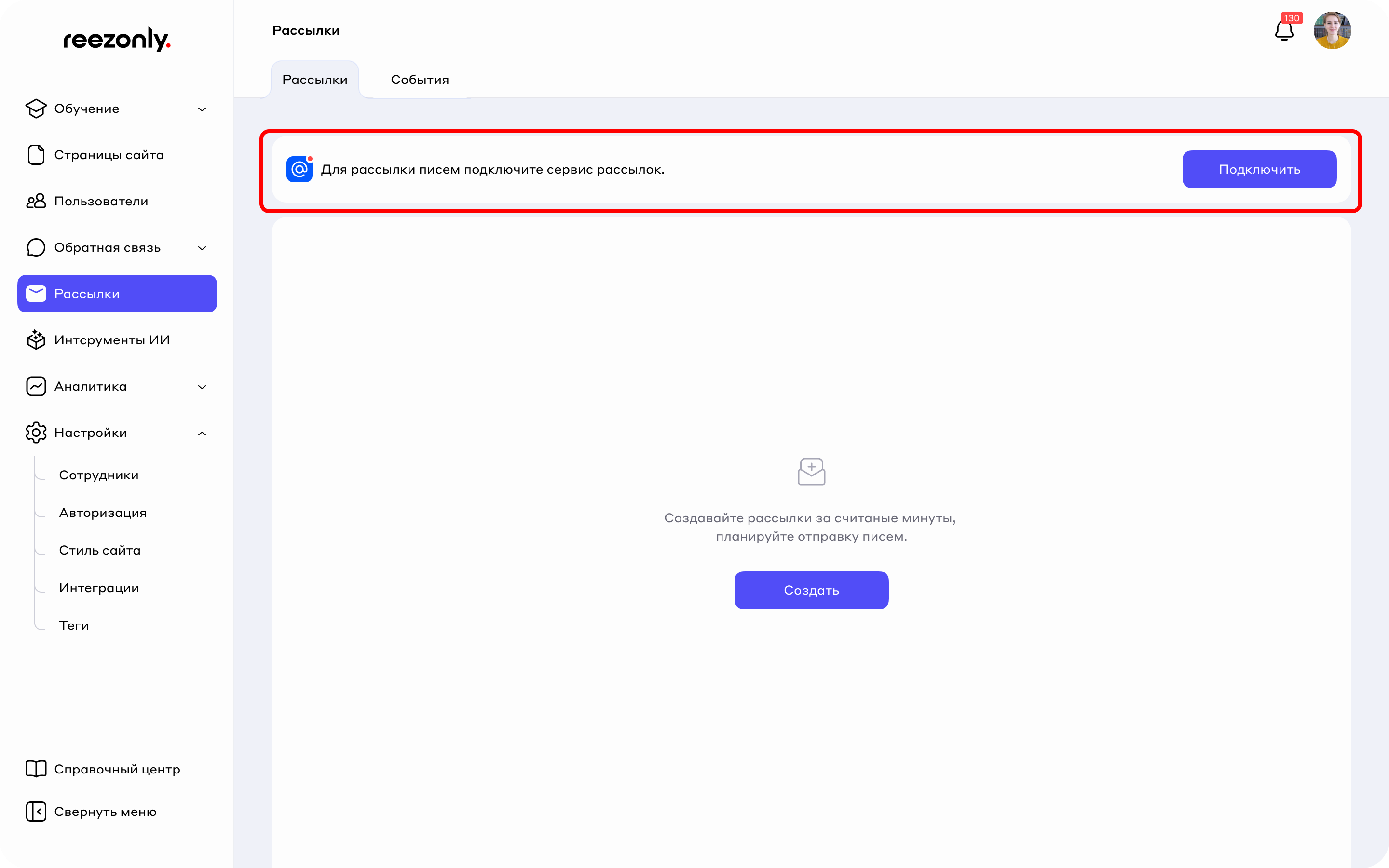This screenshot has width=1389, height=868.
Task: Open Справочный центр via its book icon
Action: pyautogui.click(x=36, y=769)
